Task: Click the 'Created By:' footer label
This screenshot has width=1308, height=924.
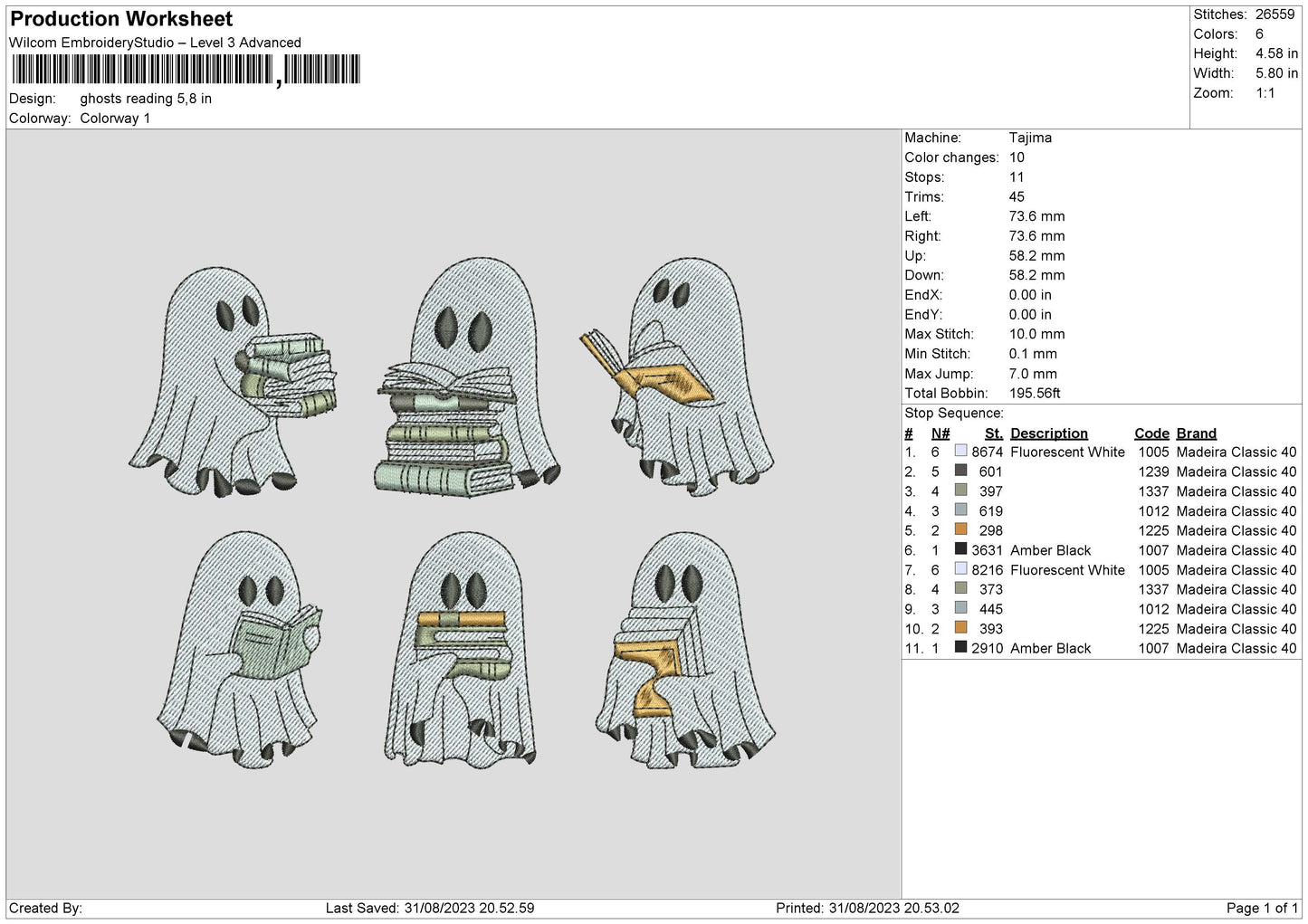Action: click(46, 908)
